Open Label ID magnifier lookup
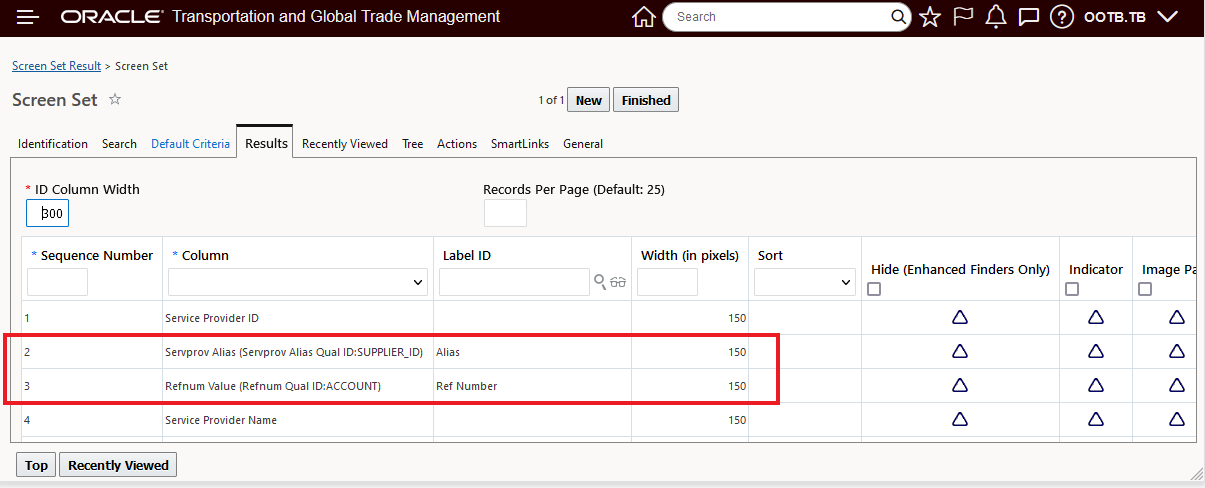Viewport: 1205px width, 488px height. pyautogui.click(x=600, y=282)
